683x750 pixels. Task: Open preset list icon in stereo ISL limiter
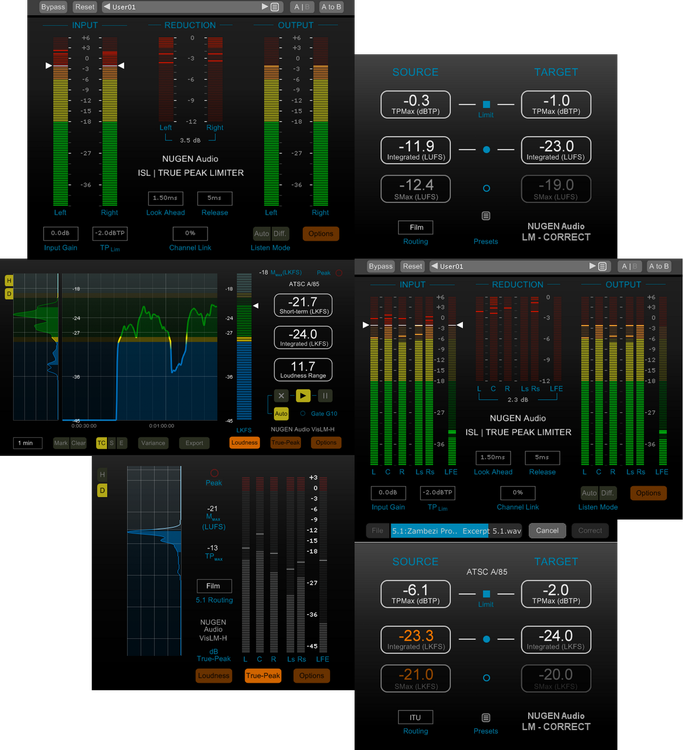coord(275,7)
